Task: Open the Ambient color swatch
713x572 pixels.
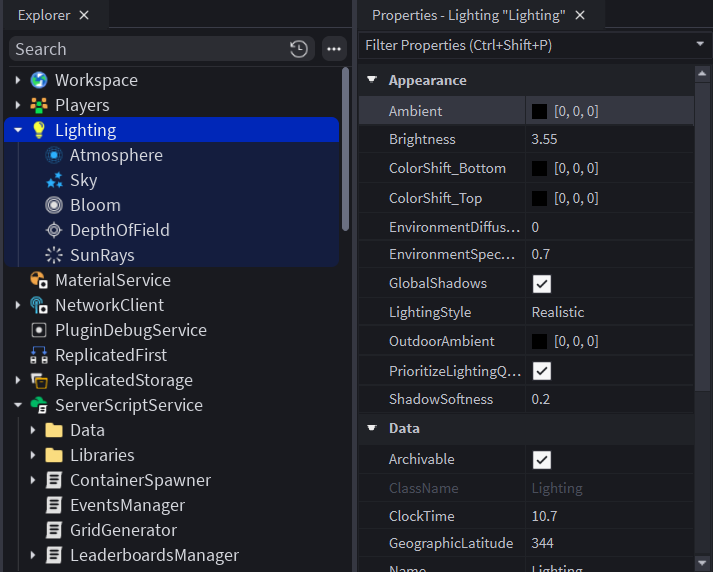Action: click(539, 111)
